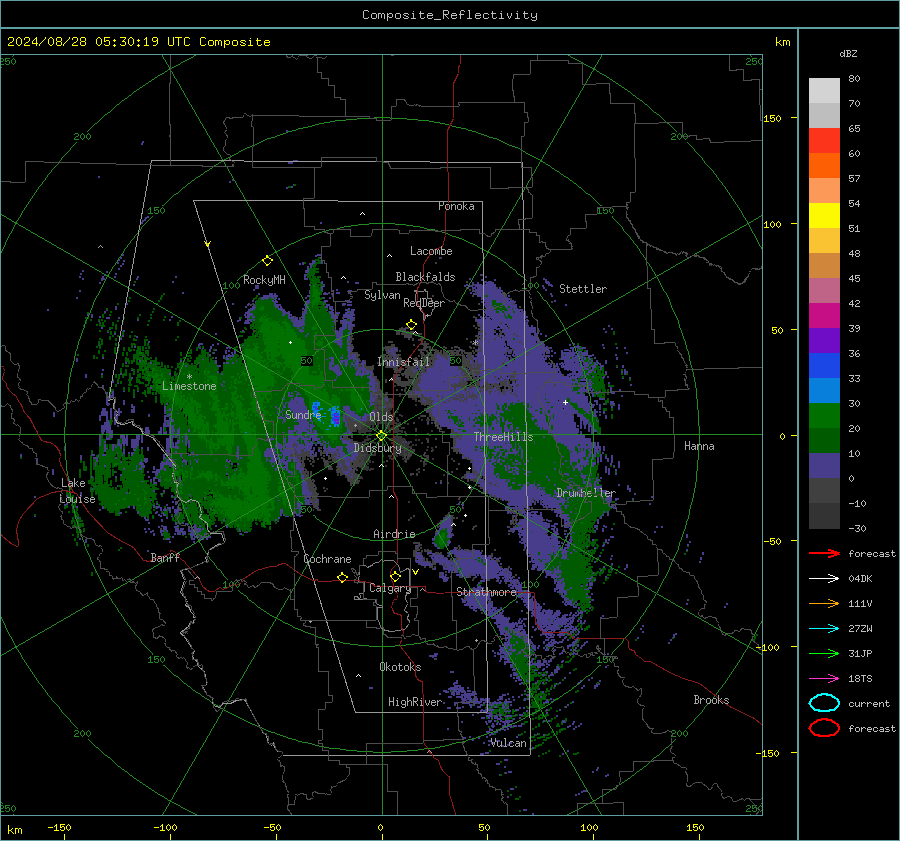Click the Sundre label near the storm cell

pyautogui.click(x=303, y=414)
